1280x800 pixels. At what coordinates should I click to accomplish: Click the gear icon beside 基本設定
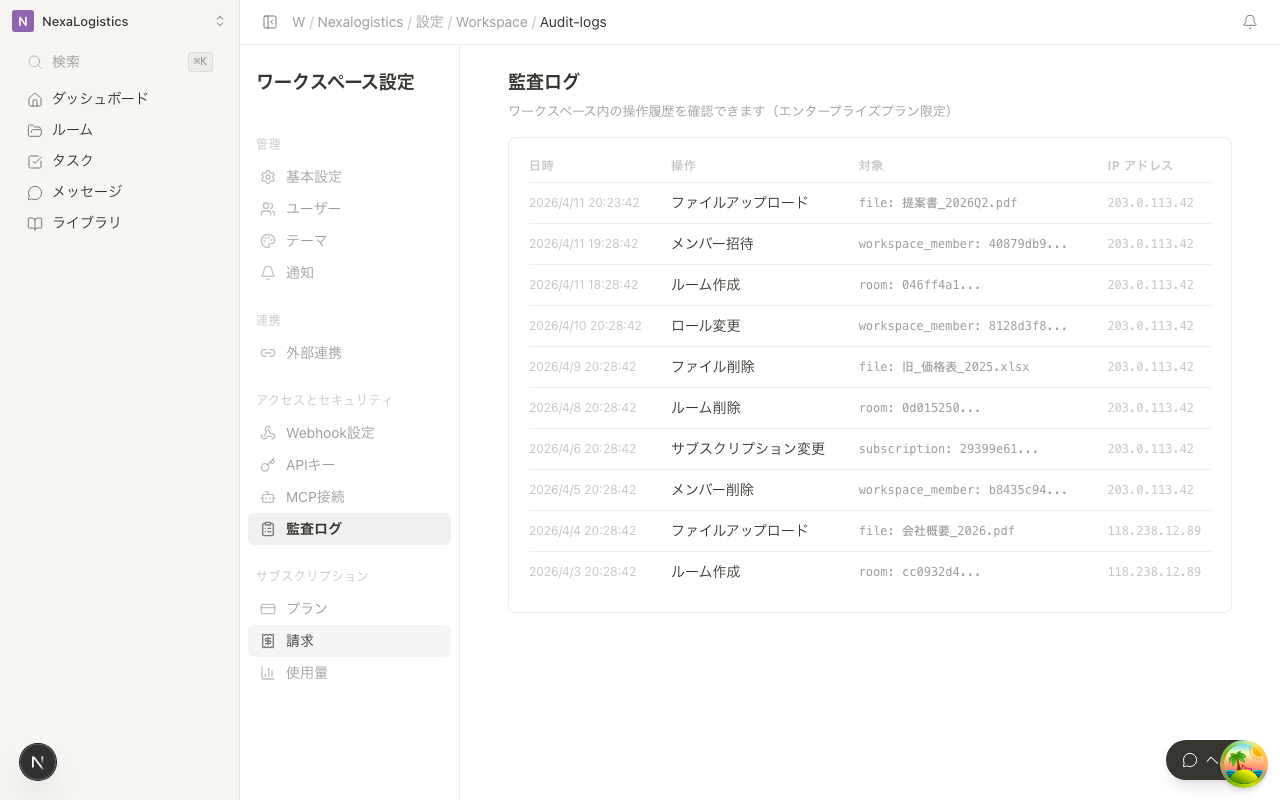268,177
